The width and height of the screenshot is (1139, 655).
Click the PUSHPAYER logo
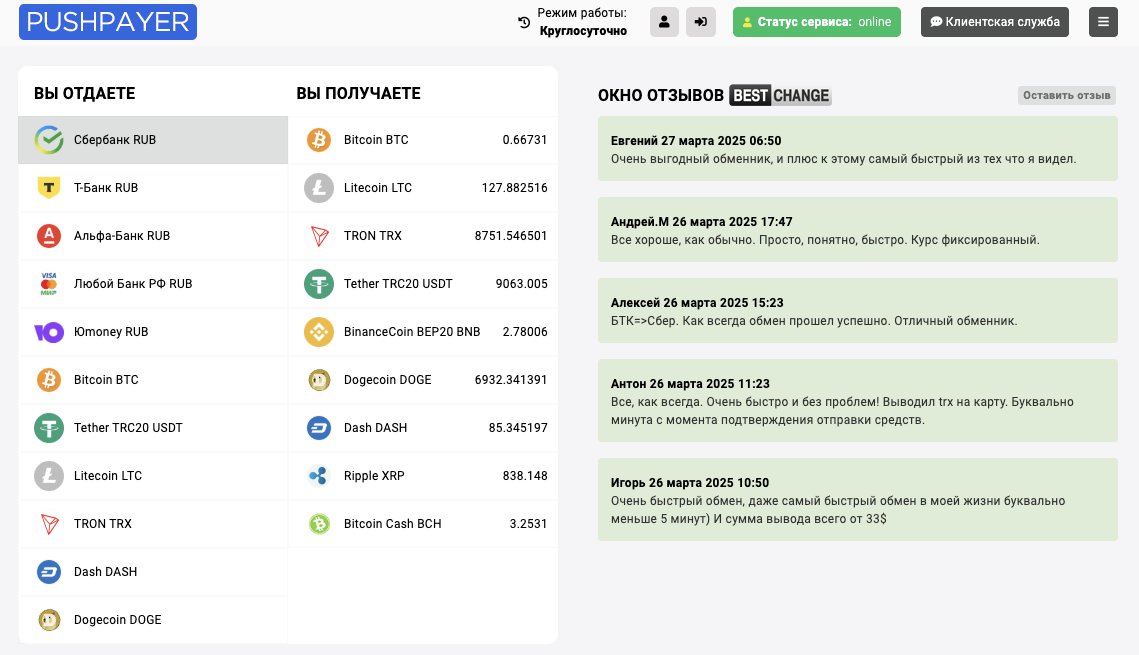click(108, 22)
